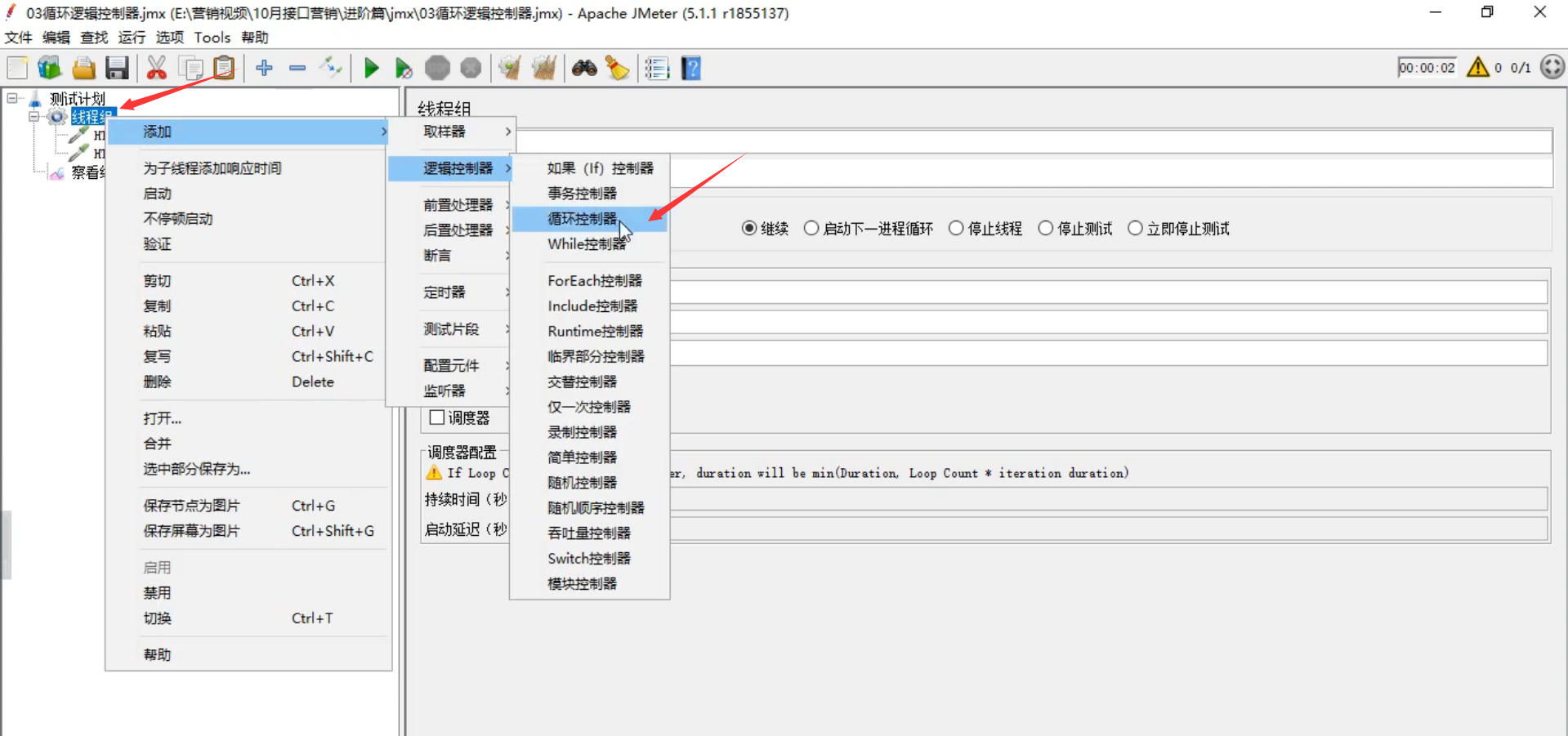
Task: Open Help via question mark icon
Action: [x=691, y=68]
